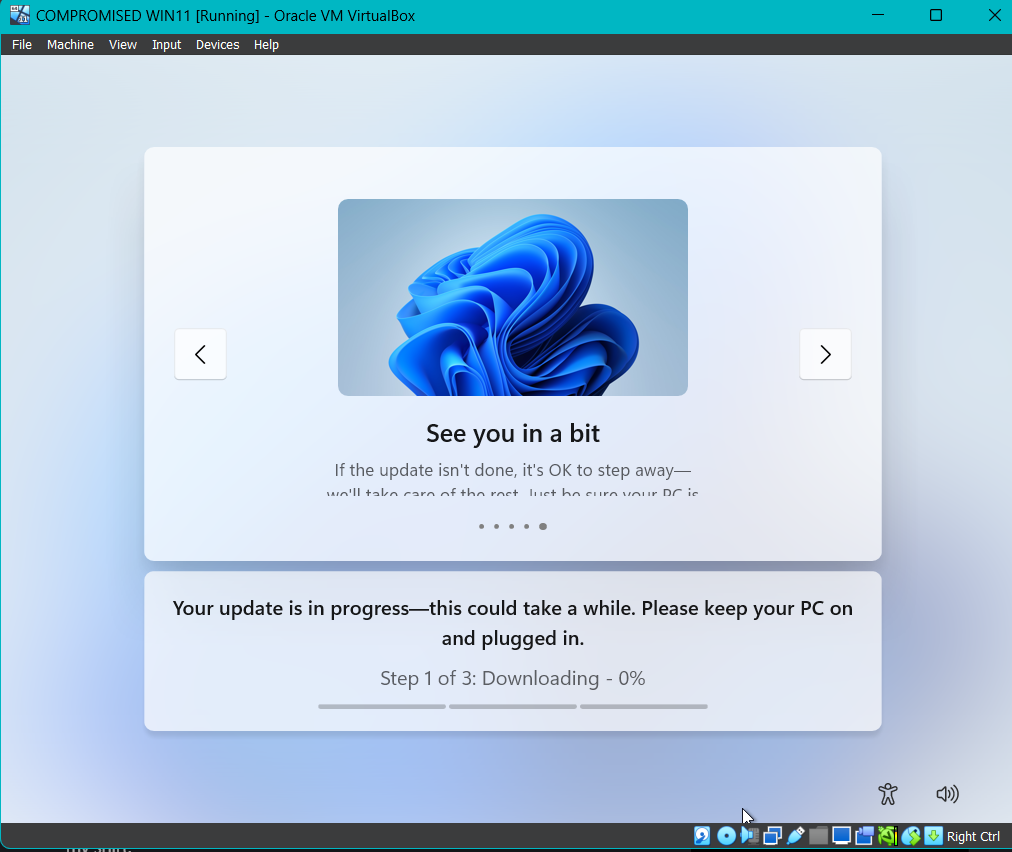Go to the next slide arrow

tap(825, 354)
